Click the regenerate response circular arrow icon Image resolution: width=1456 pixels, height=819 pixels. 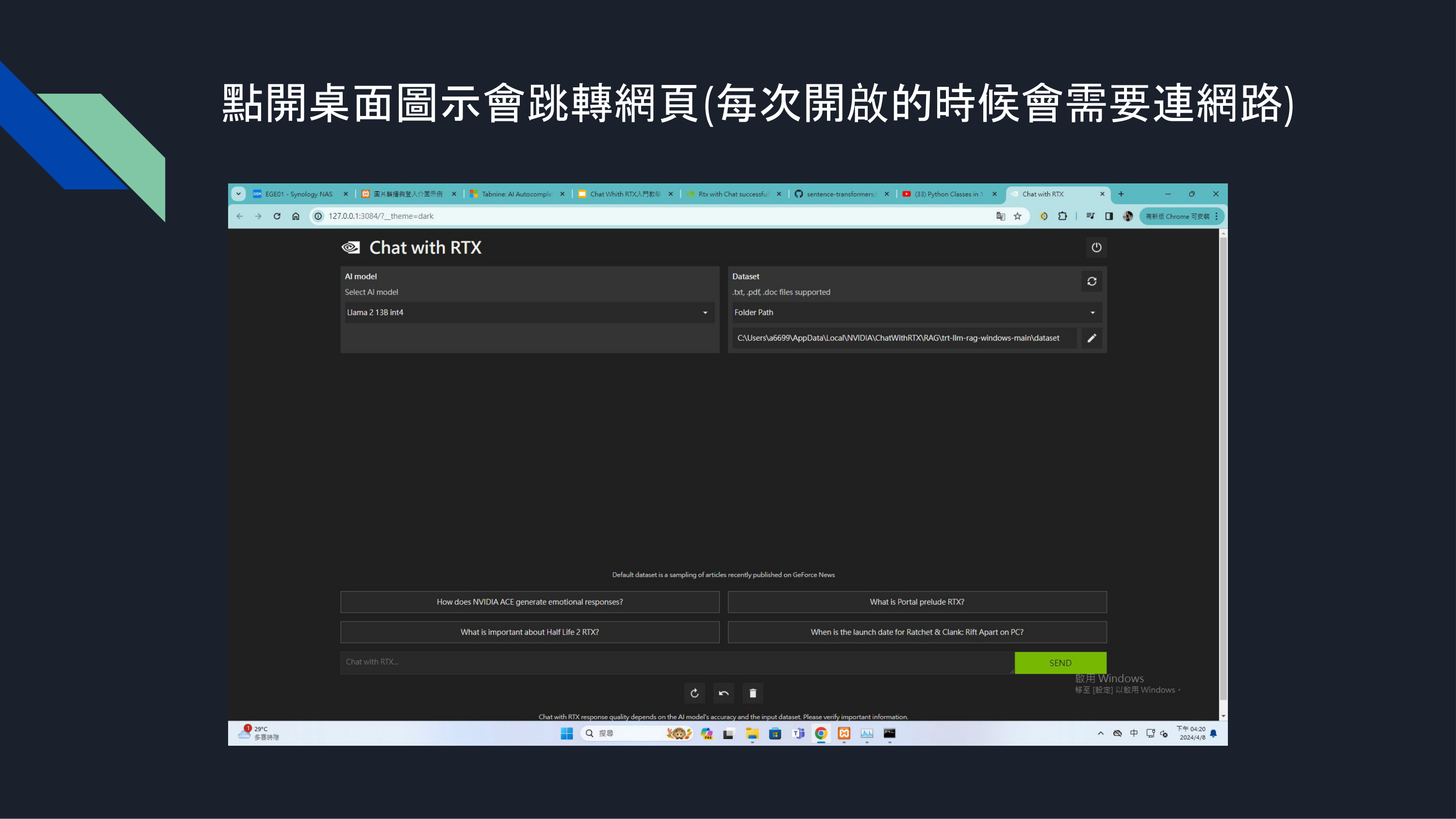point(694,693)
